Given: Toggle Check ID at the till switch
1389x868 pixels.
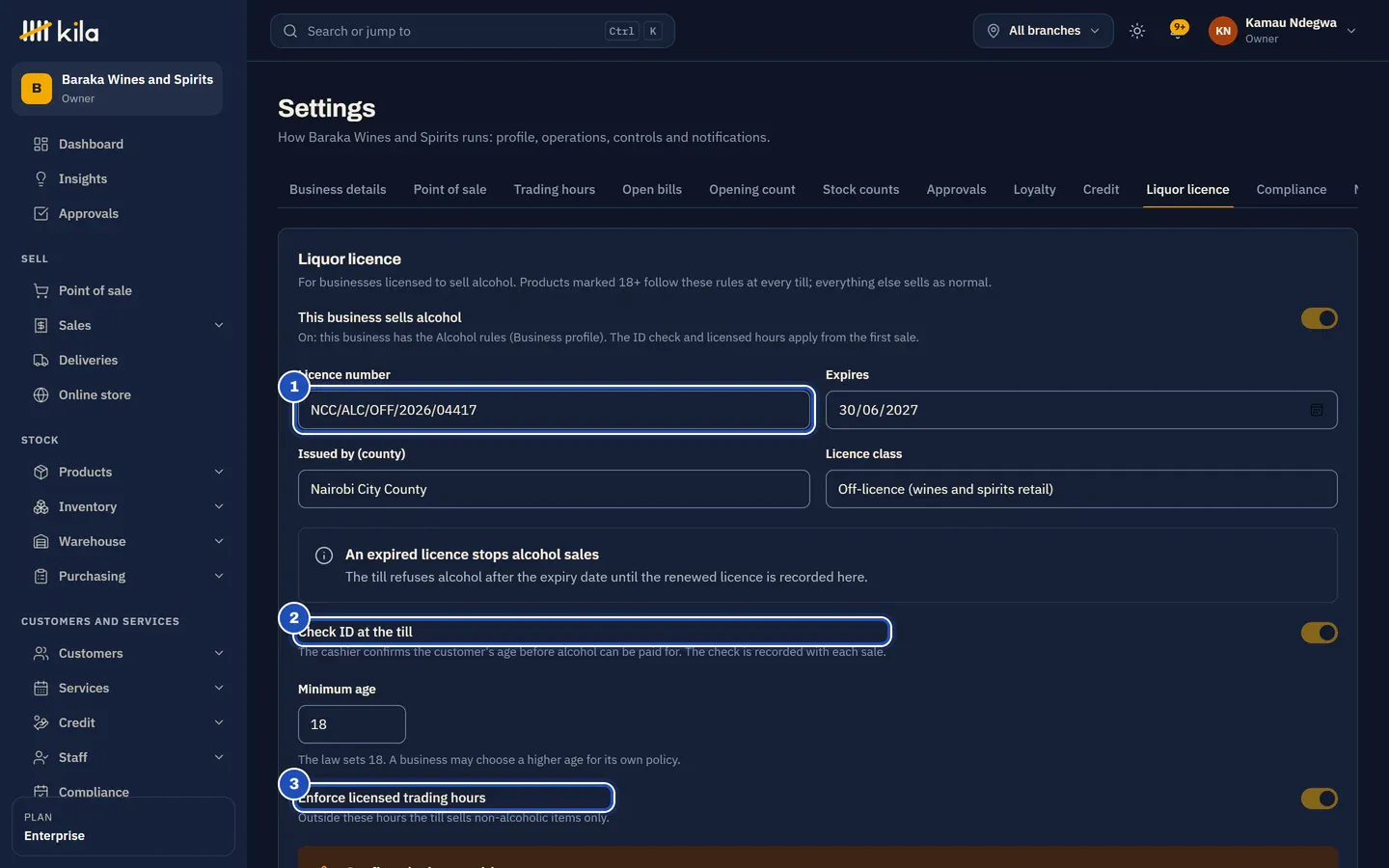Looking at the screenshot, I should [x=1319, y=633].
